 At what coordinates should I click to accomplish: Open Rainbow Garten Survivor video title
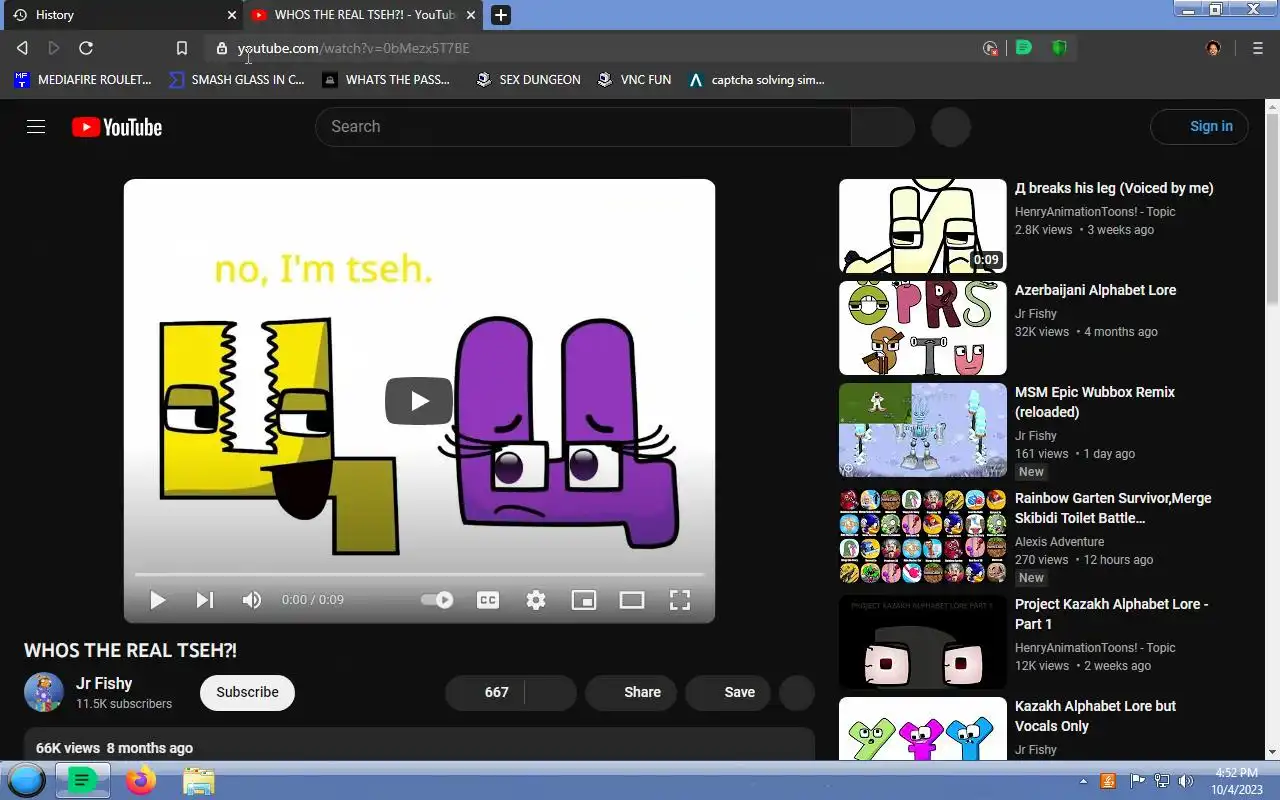coord(1113,508)
